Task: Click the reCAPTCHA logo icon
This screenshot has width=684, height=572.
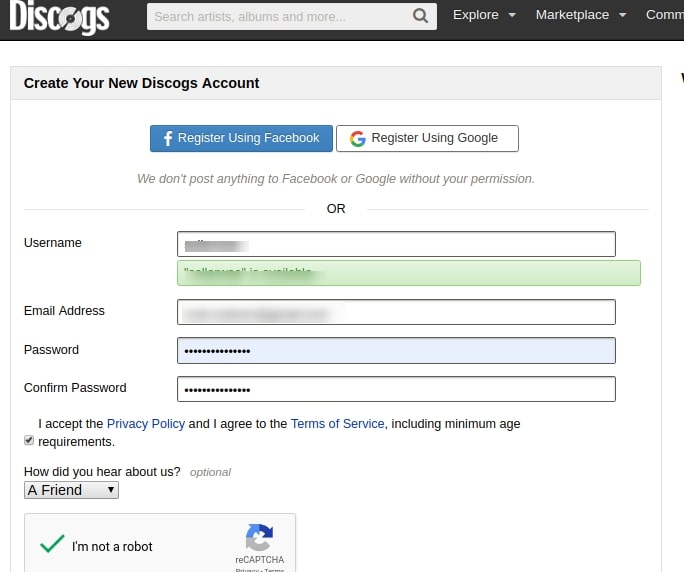Action: [259, 537]
